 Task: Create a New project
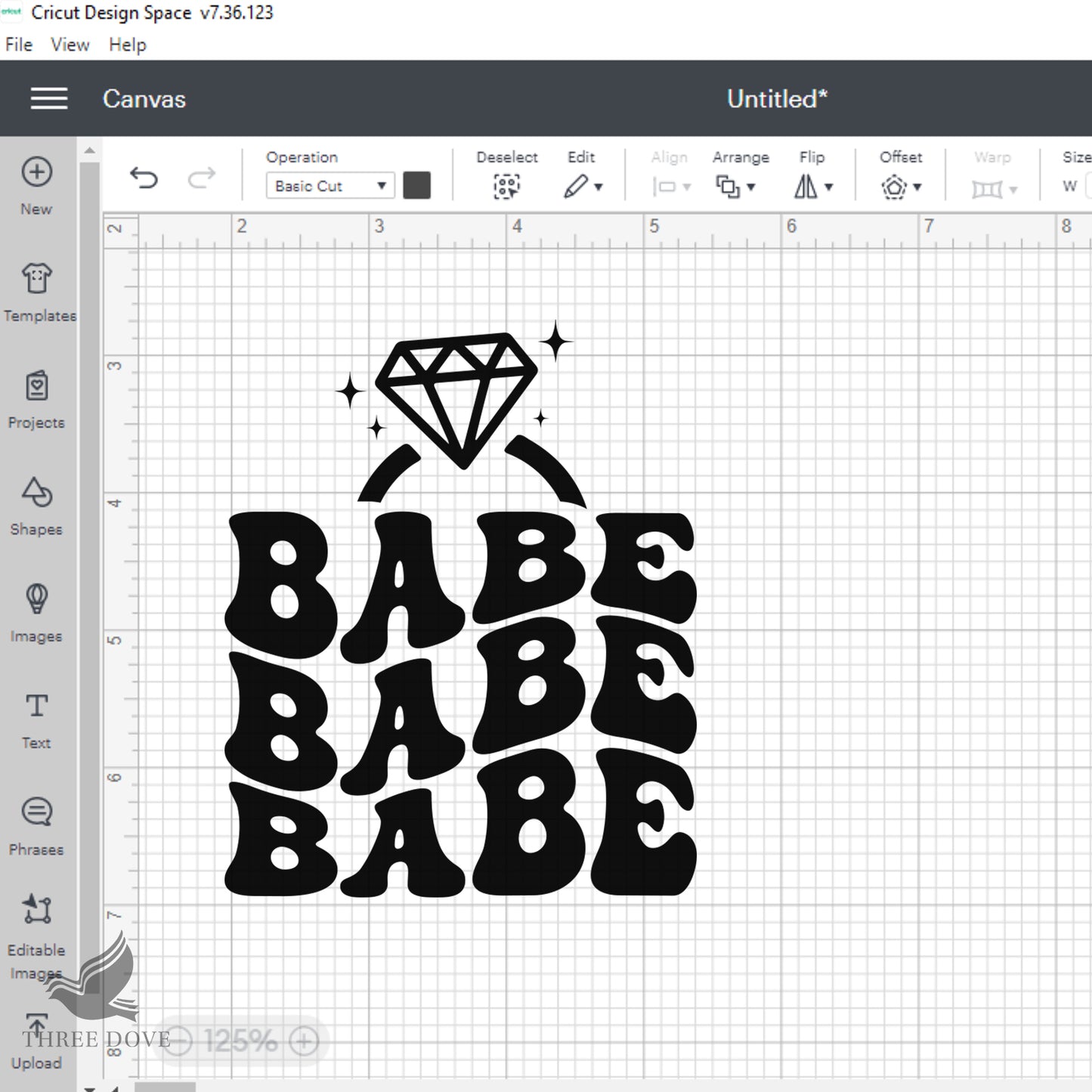coord(36,186)
